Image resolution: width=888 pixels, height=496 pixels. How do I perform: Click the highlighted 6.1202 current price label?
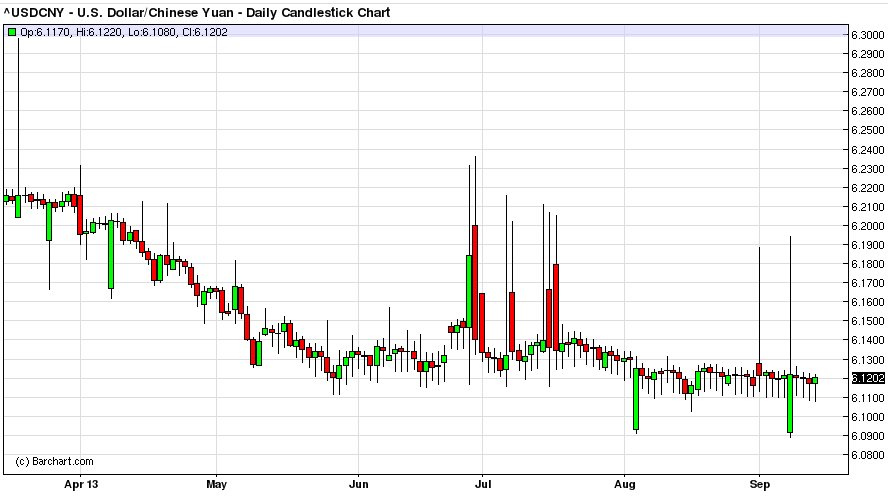click(868, 378)
